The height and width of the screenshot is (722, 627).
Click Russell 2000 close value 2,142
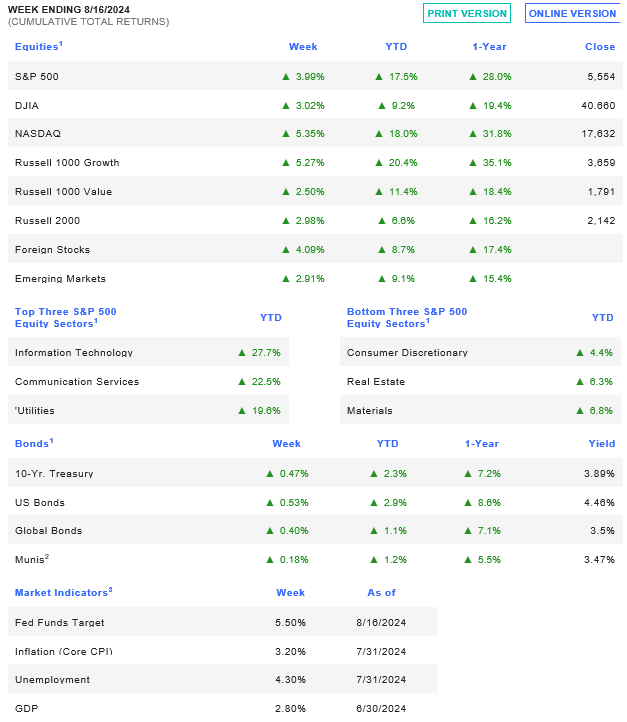[x=601, y=221]
